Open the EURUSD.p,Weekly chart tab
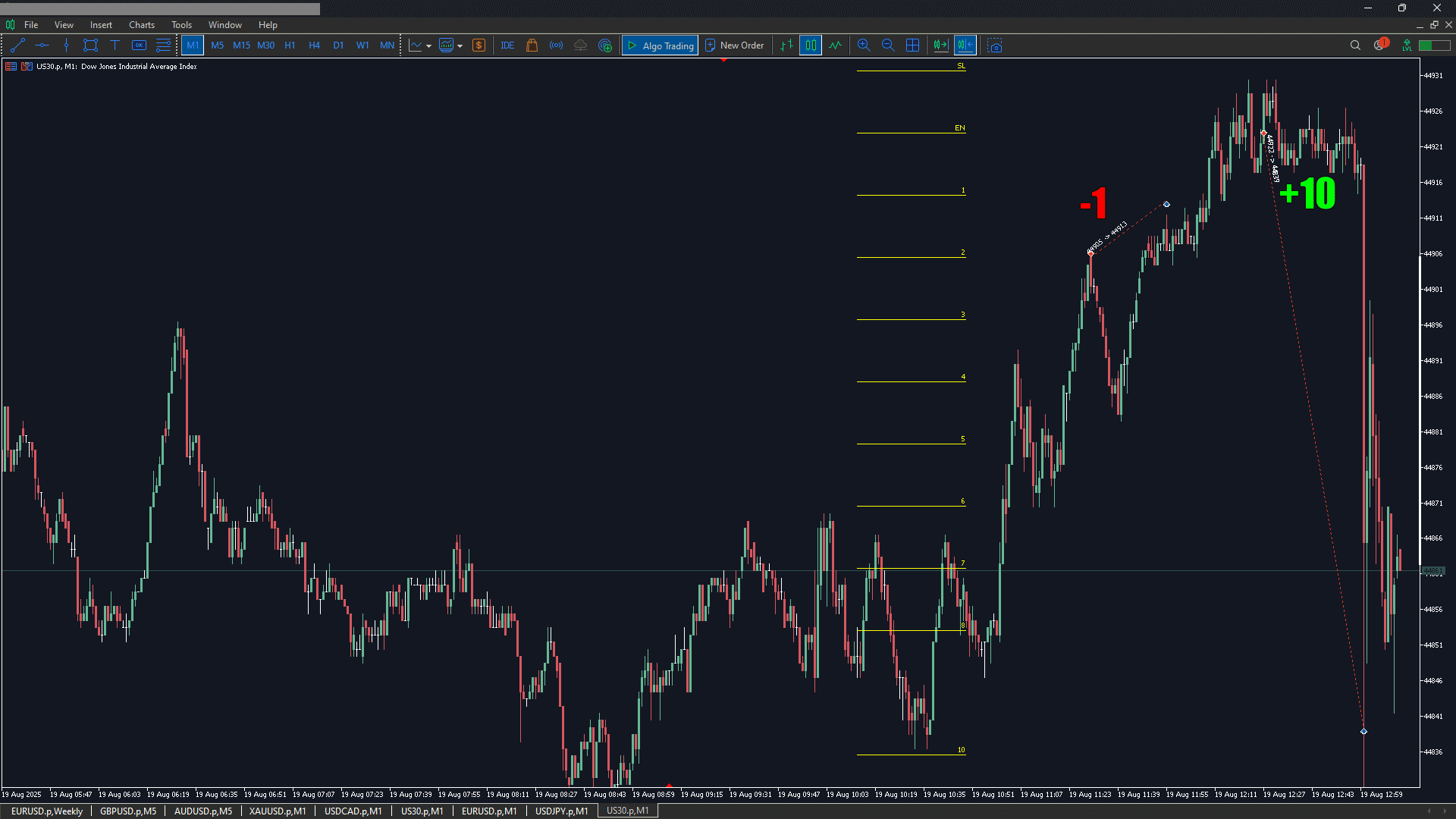The height and width of the screenshot is (819, 1456). click(47, 811)
